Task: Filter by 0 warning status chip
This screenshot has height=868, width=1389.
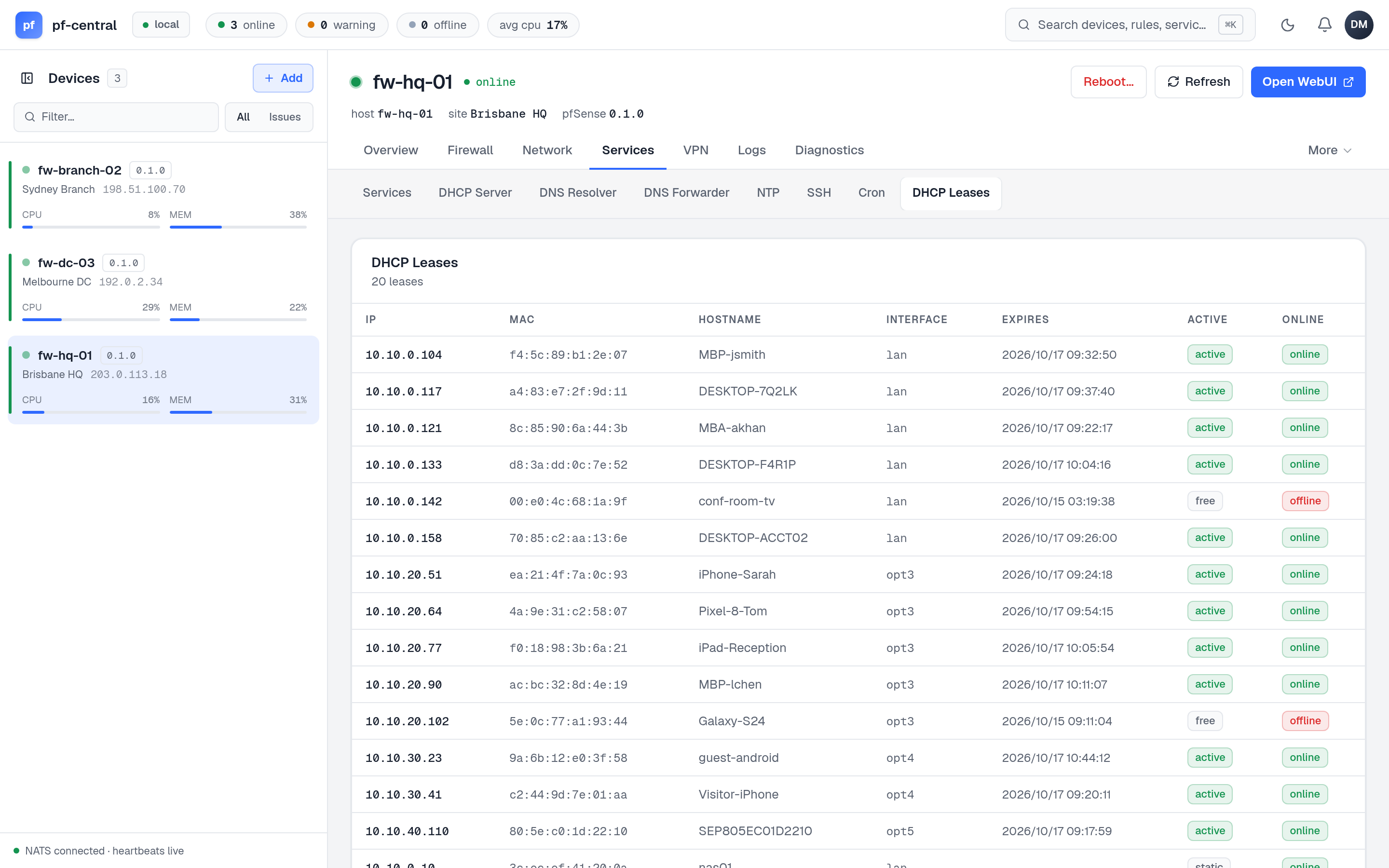Action: click(341, 25)
